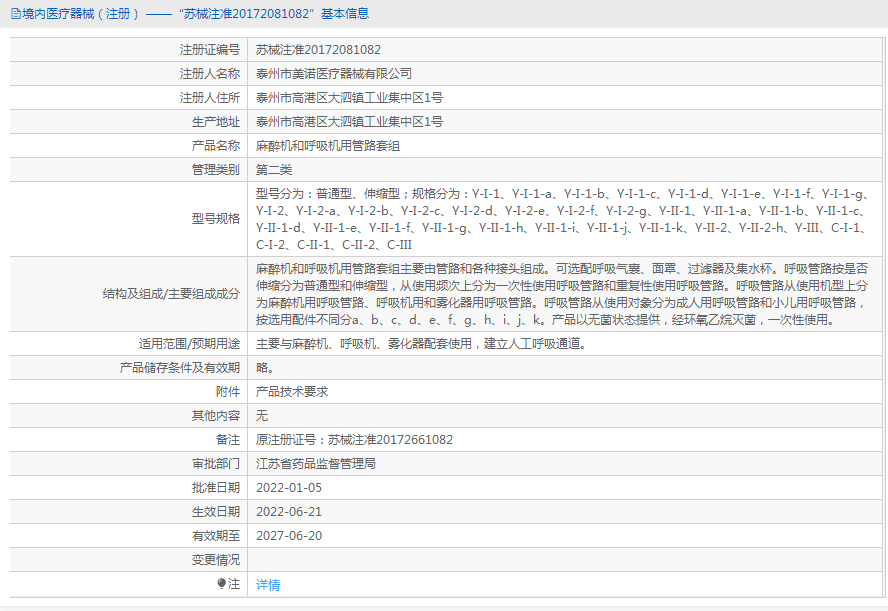
Task: Click the 适用范围/预期用途 label
Action: click(x=189, y=344)
